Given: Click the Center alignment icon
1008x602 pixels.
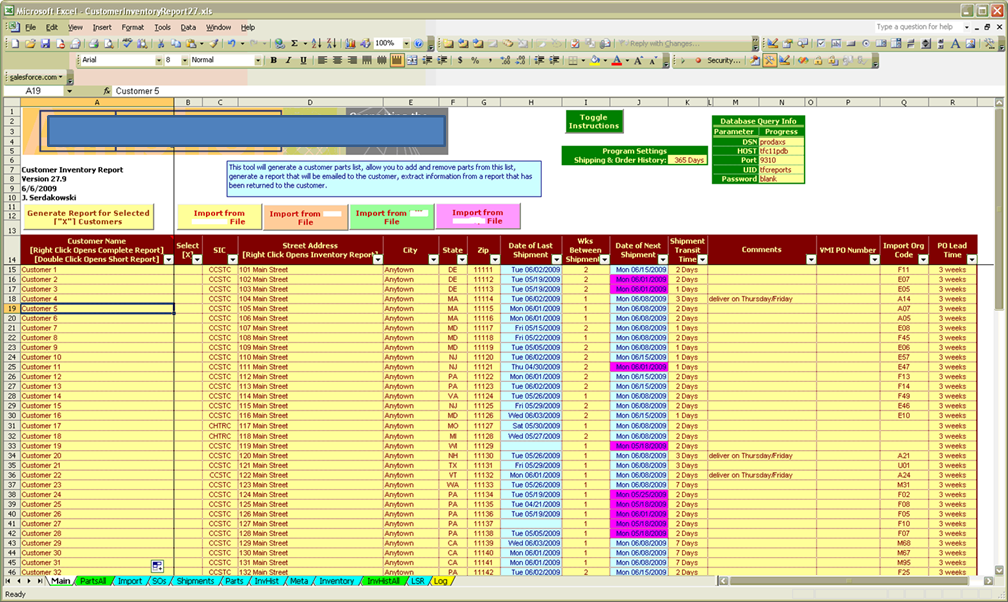Looking at the screenshot, I should tap(337, 60).
